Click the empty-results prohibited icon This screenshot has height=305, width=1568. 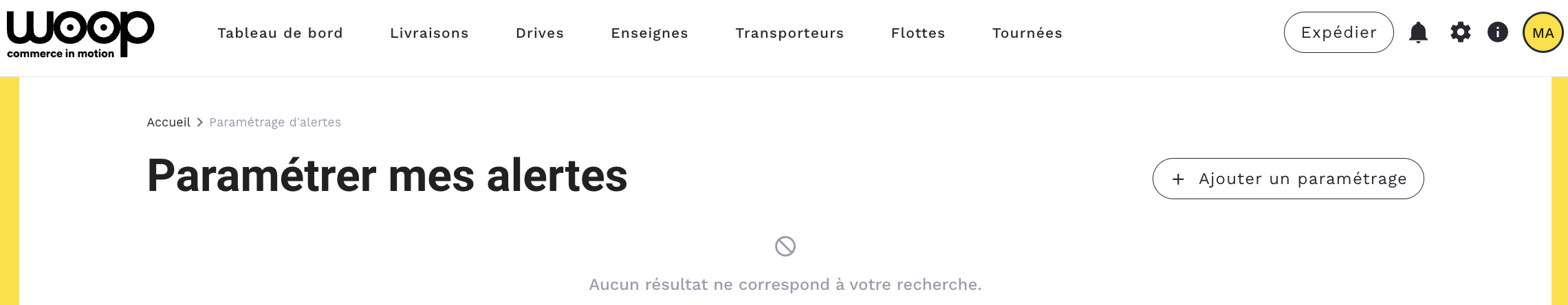point(785,246)
